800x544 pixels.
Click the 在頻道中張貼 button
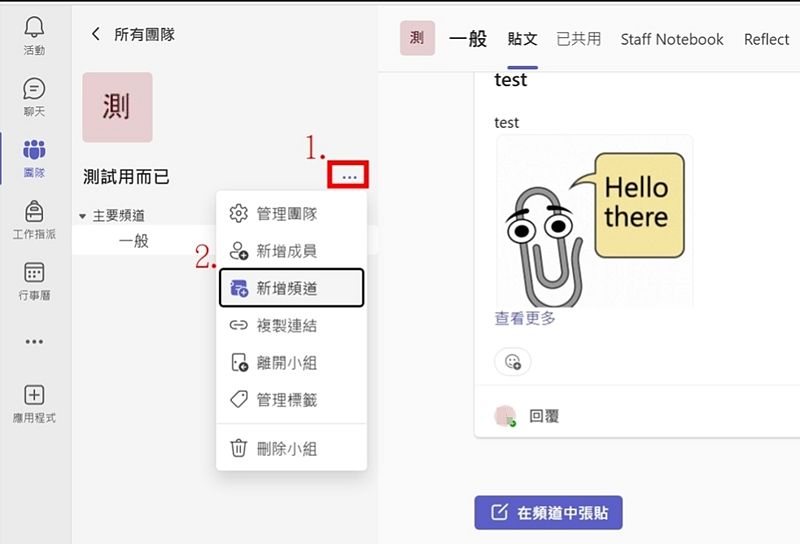tap(548, 513)
